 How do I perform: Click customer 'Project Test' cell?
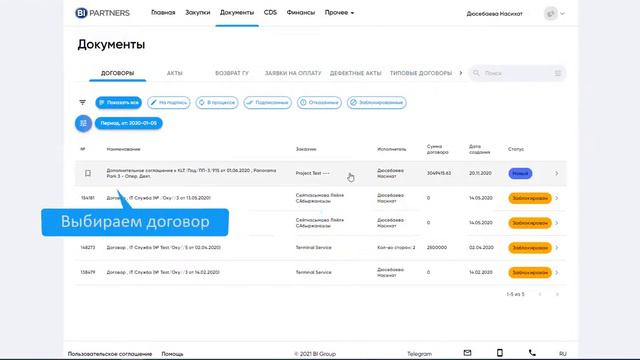(313, 173)
